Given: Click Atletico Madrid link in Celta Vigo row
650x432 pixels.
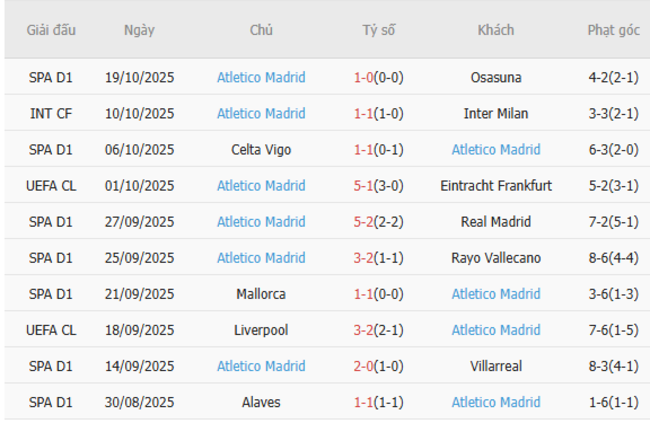Looking at the screenshot, I should tap(495, 149).
